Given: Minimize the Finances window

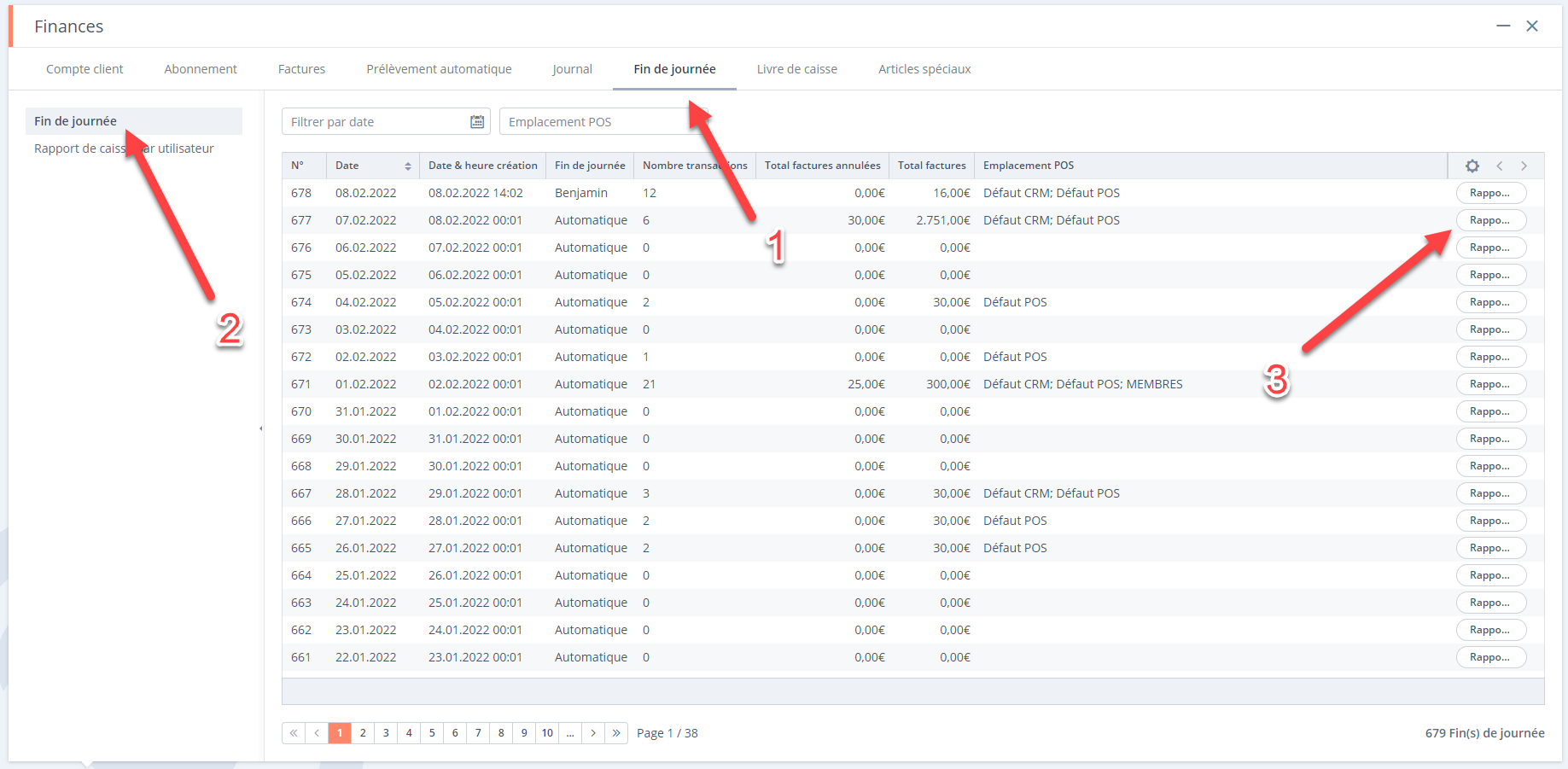Looking at the screenshot, I should click(1503, 26).
